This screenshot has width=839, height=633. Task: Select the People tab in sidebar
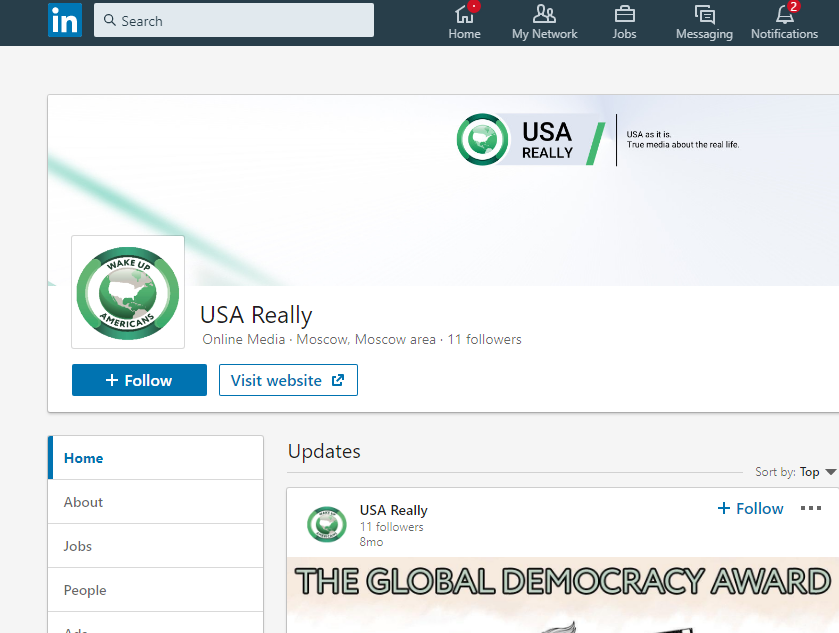tap(85, 590)
